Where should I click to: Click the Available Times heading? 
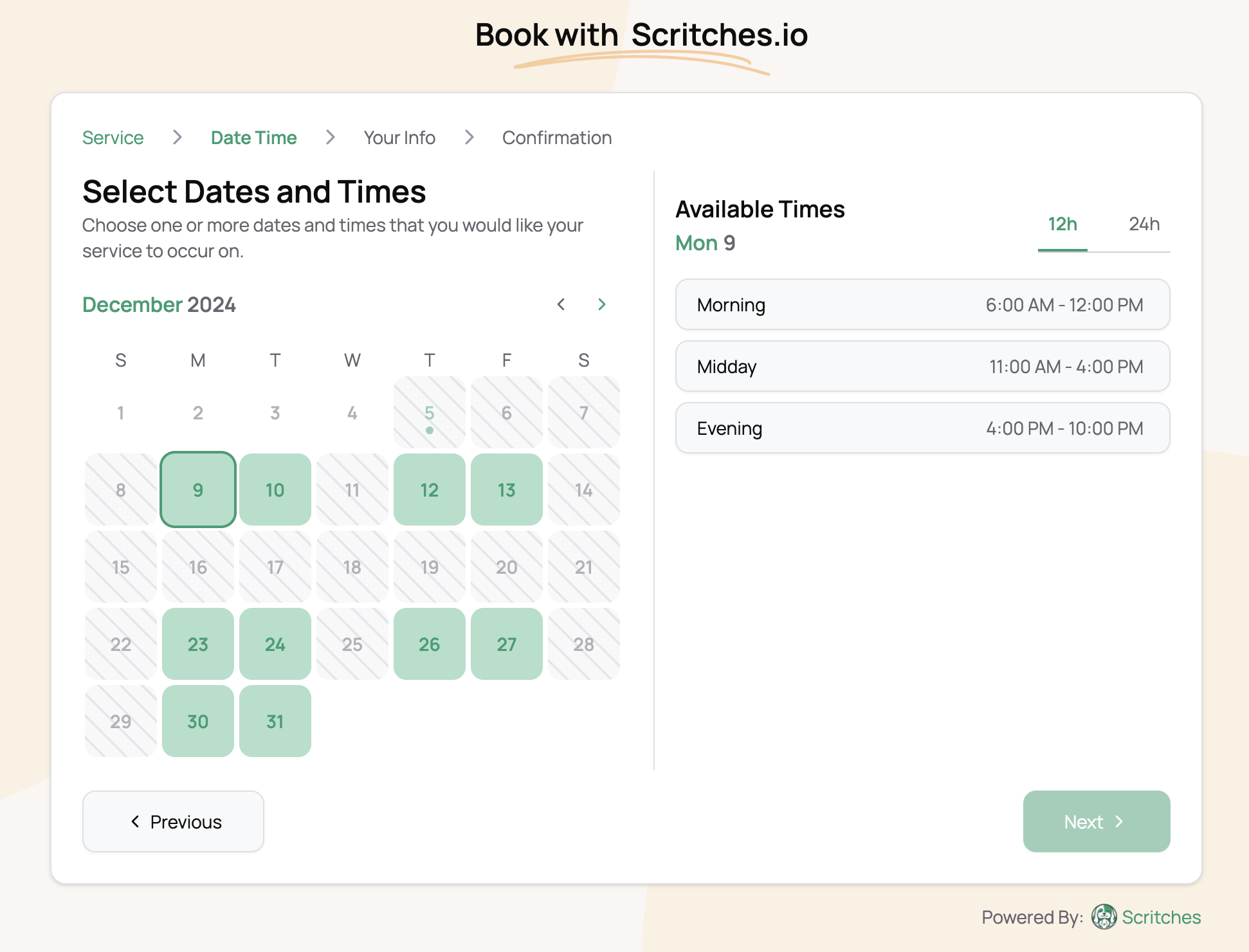pos(760,209)
